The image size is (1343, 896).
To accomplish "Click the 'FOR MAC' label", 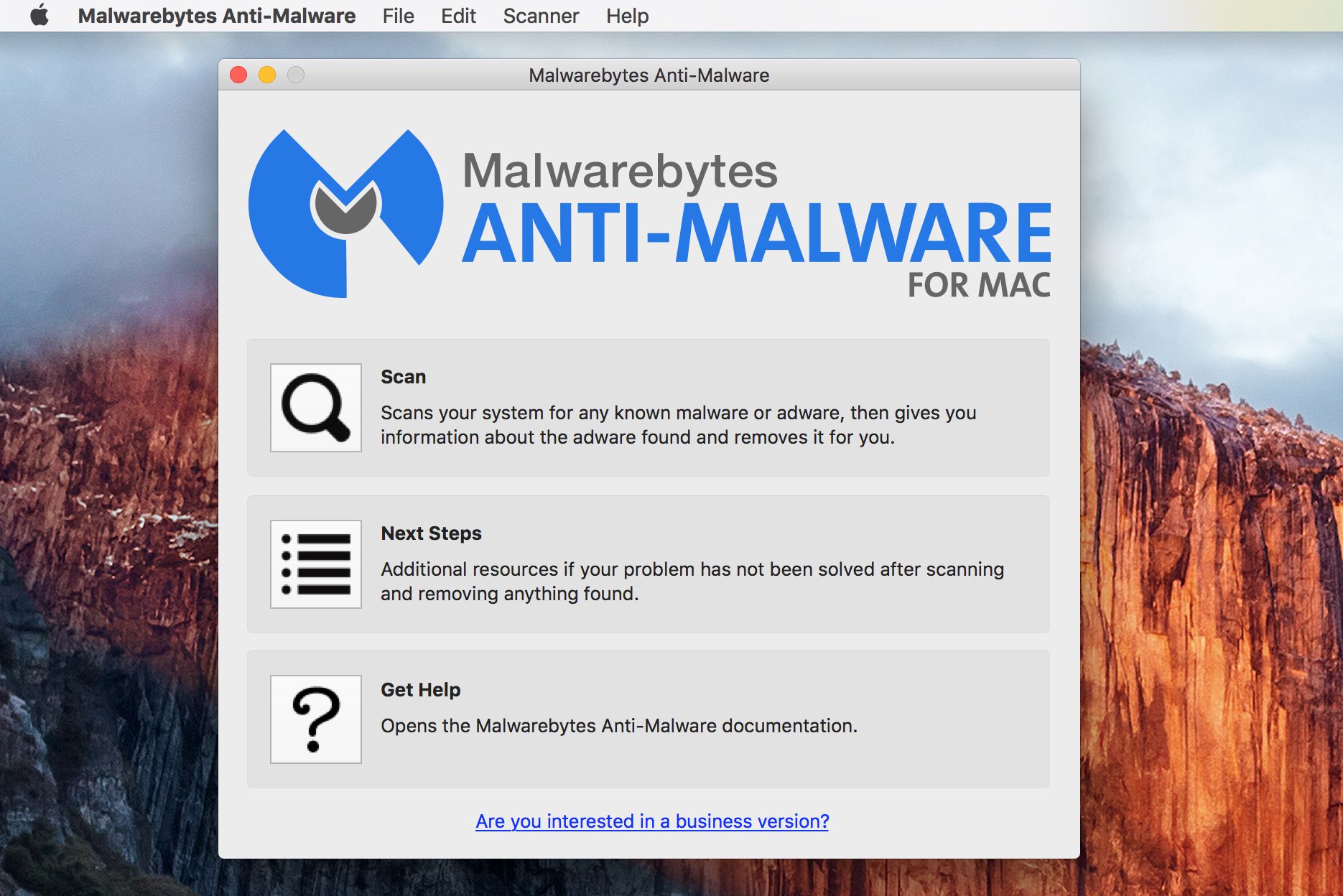I will [x=979, y=285].
